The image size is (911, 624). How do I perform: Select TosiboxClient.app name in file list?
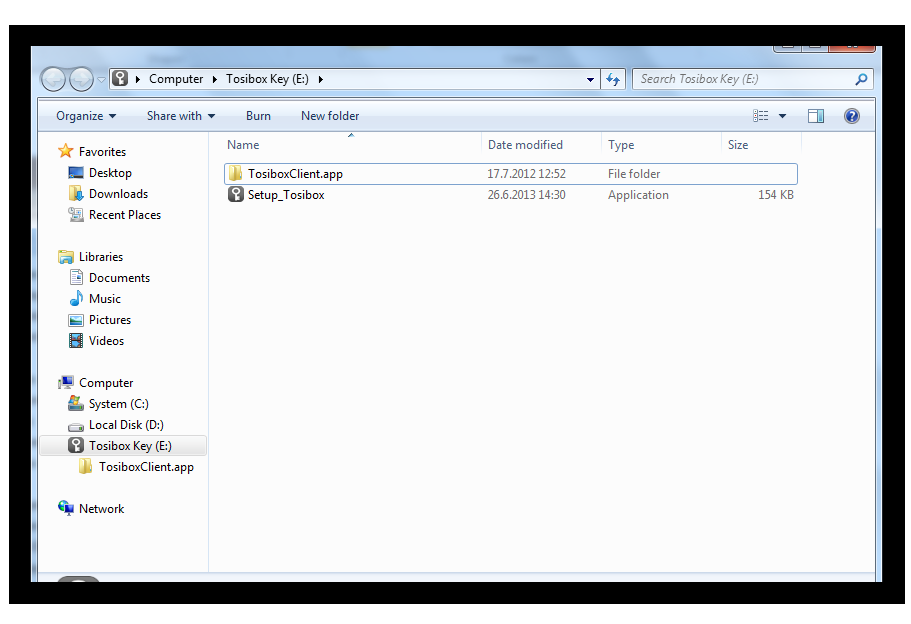pyautogui.click(x=295, y=174)
